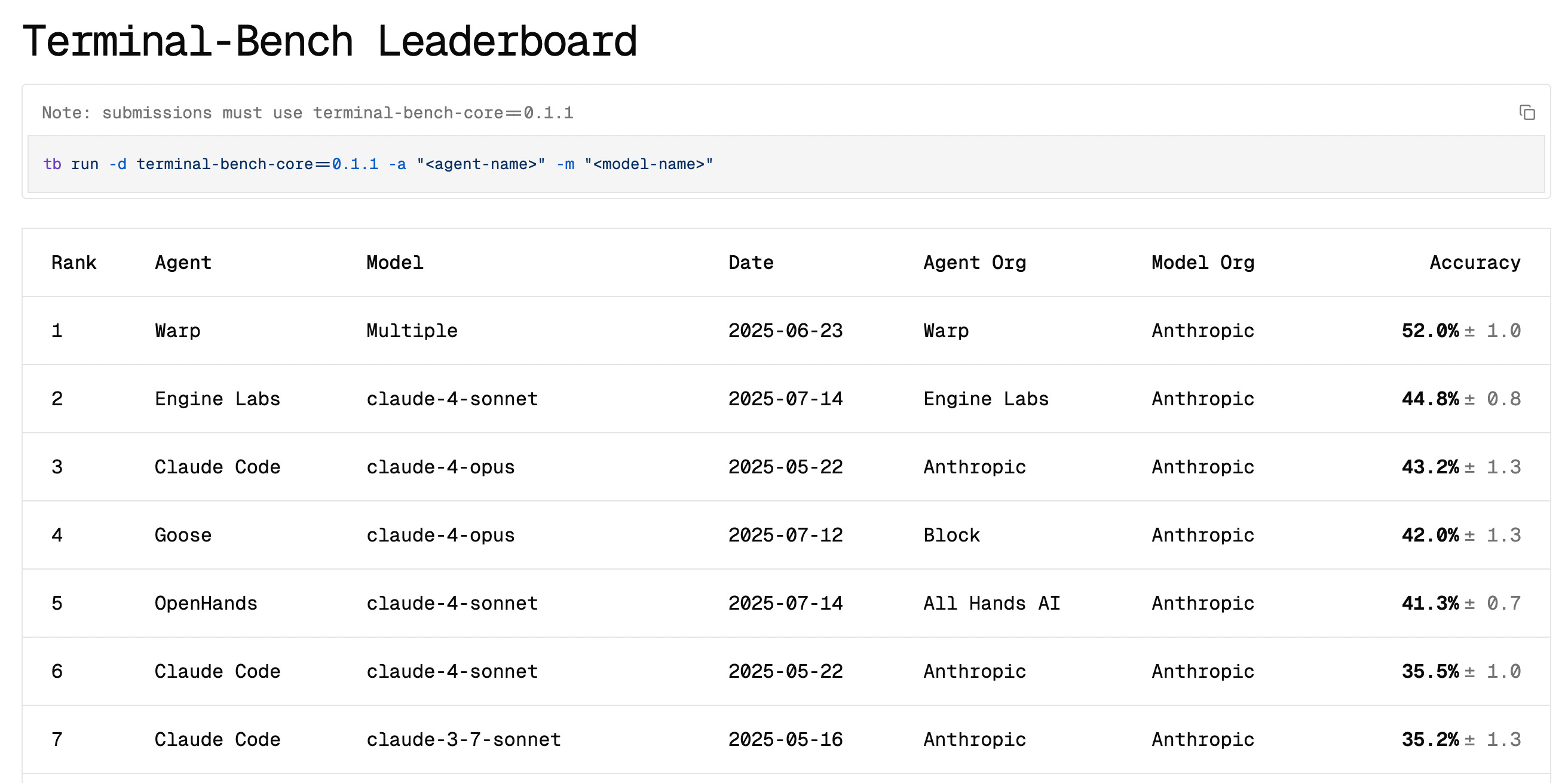Click the tb run command code block
The image size is (1568, 783).
click(x=378, y=164)
